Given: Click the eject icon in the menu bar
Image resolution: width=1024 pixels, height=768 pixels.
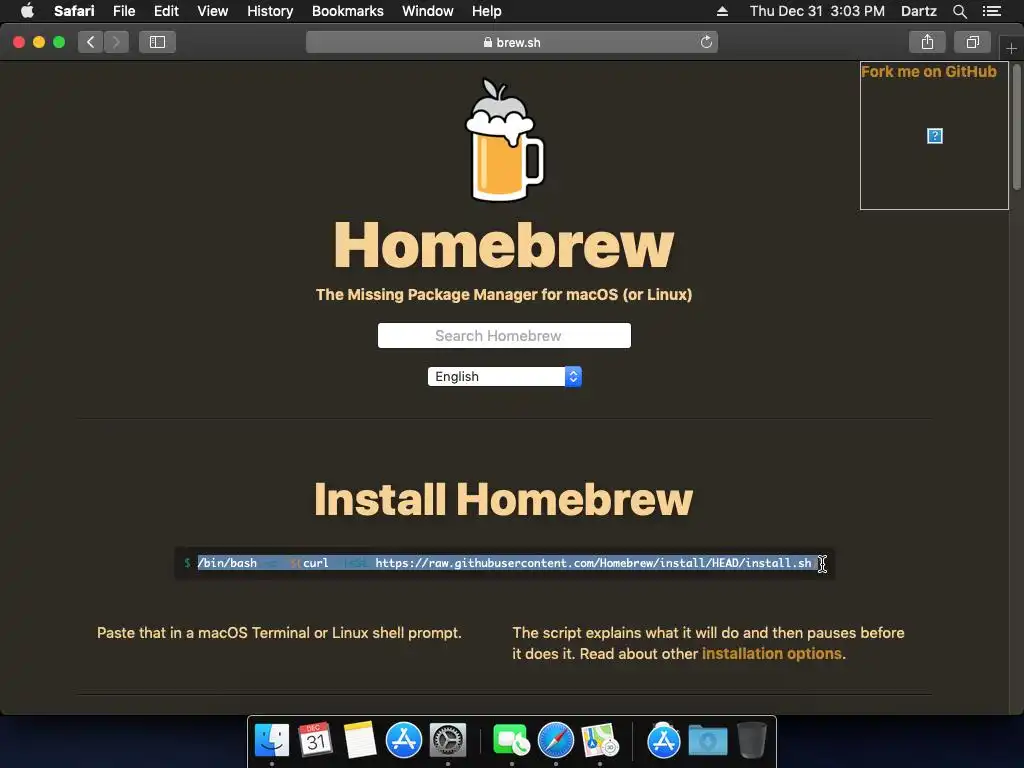Looking at the screenshot, I should point(722,11).
